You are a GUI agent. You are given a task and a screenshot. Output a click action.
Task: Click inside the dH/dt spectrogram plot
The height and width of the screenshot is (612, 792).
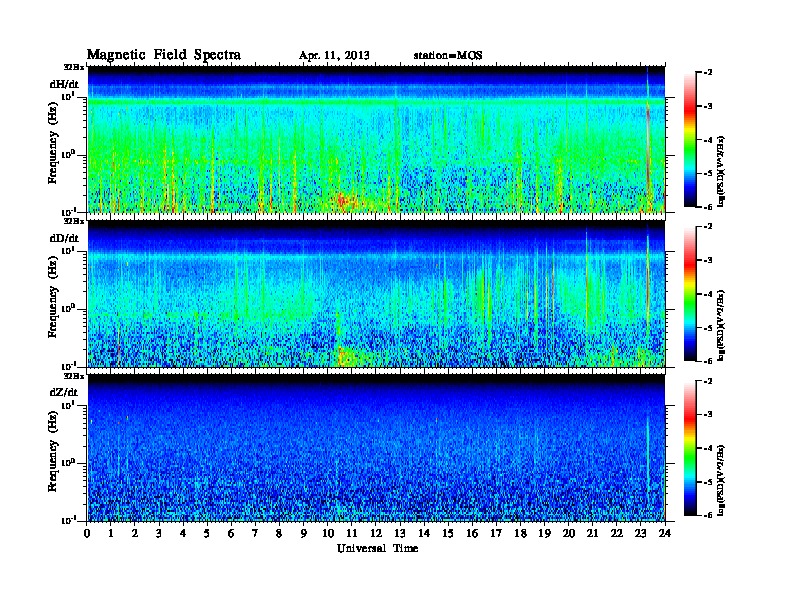(376, 139)
